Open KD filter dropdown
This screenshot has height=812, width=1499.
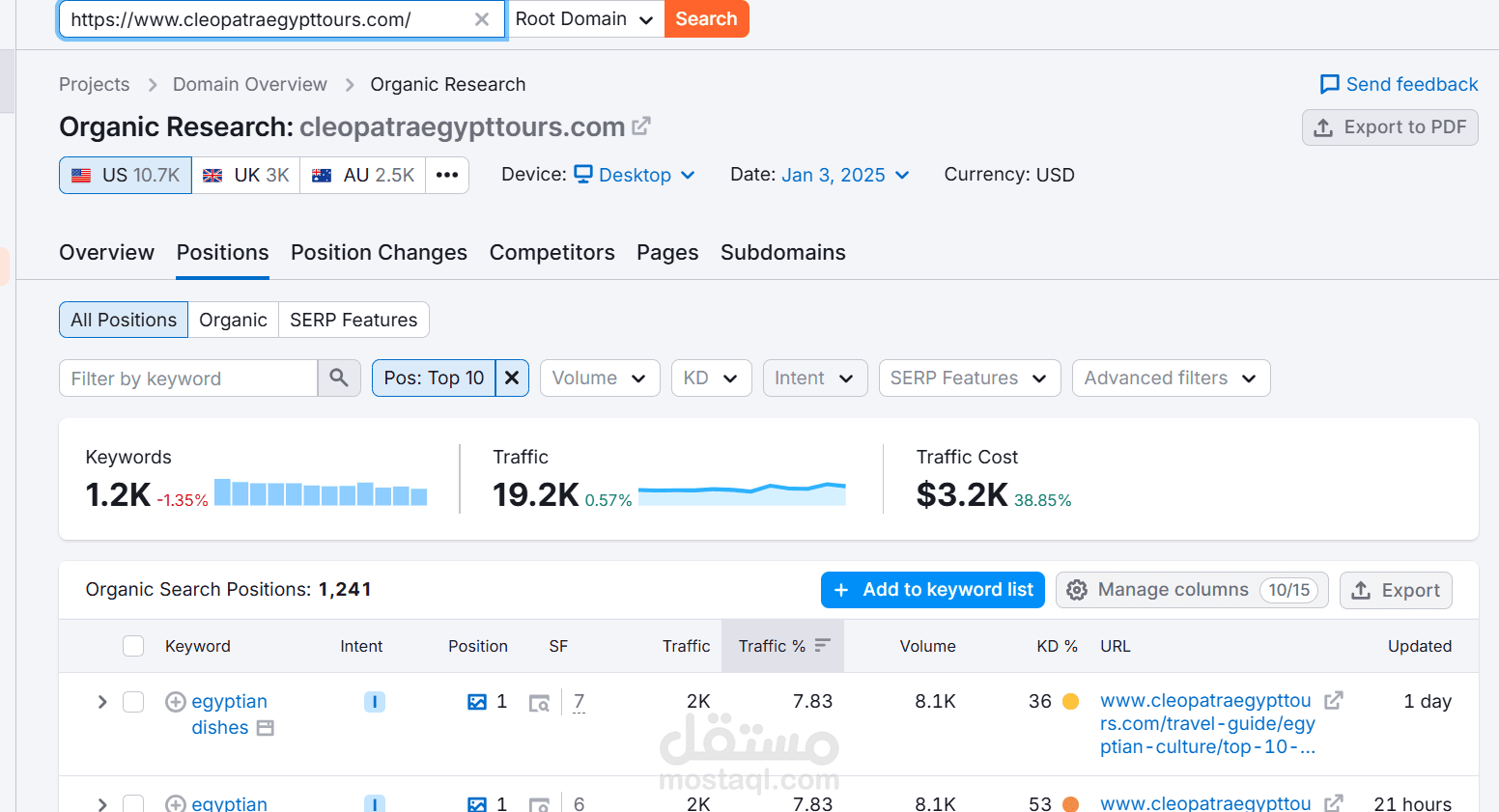click(710, 378)
